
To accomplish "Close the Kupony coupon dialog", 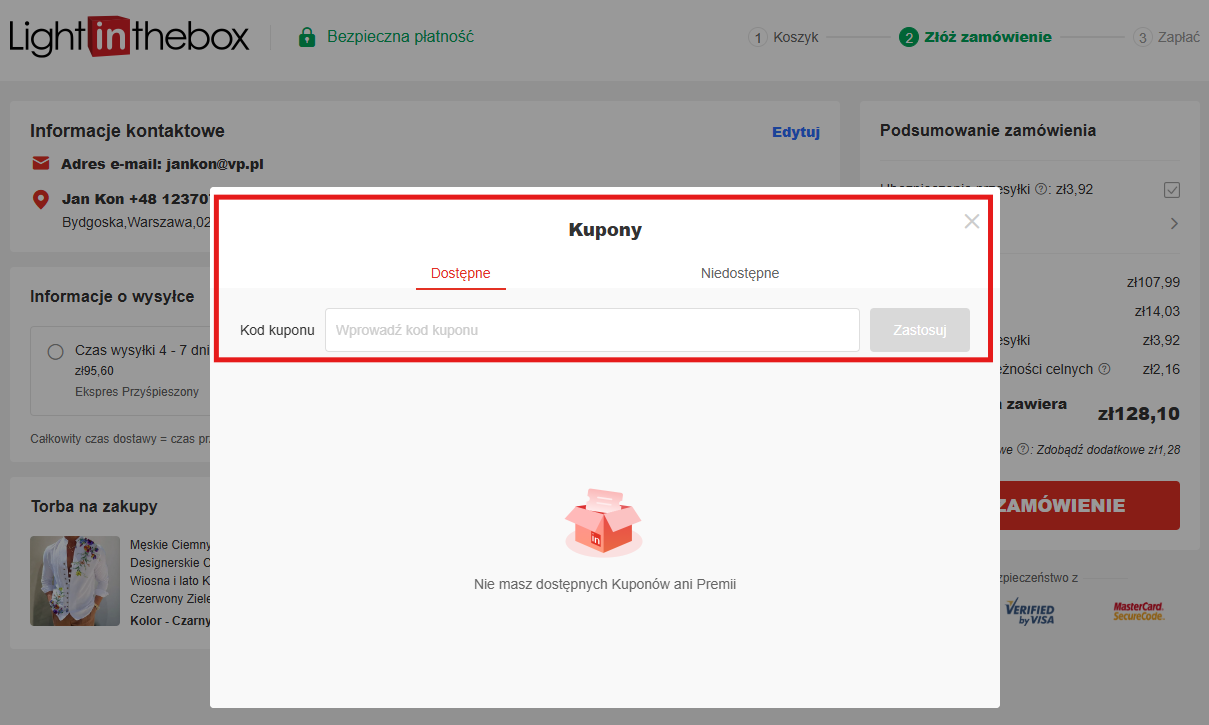I will tap(971, 222).
